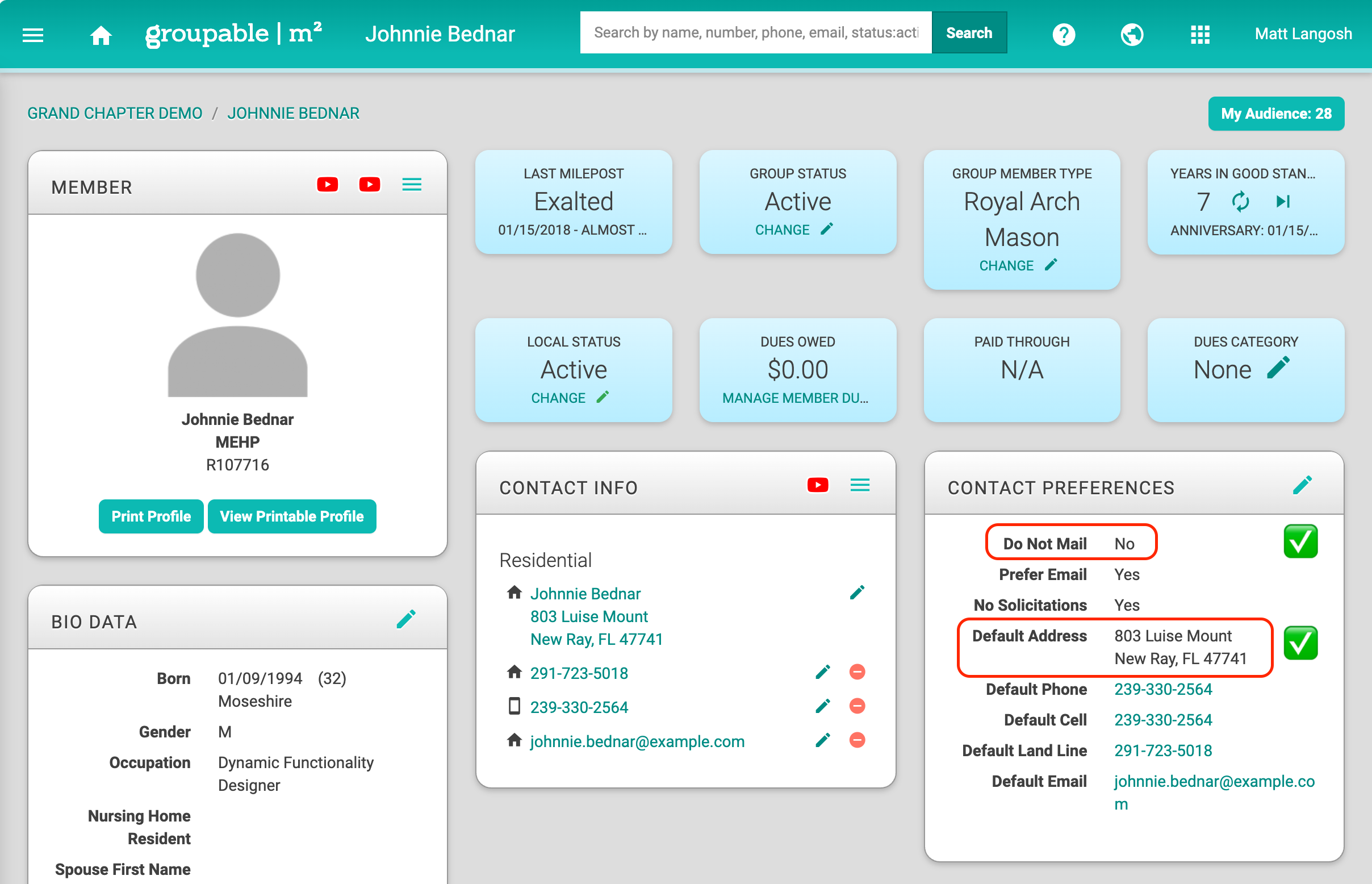Click the Print Profile button
This screenshot has height=884, width=1372.
pos(151,516)
